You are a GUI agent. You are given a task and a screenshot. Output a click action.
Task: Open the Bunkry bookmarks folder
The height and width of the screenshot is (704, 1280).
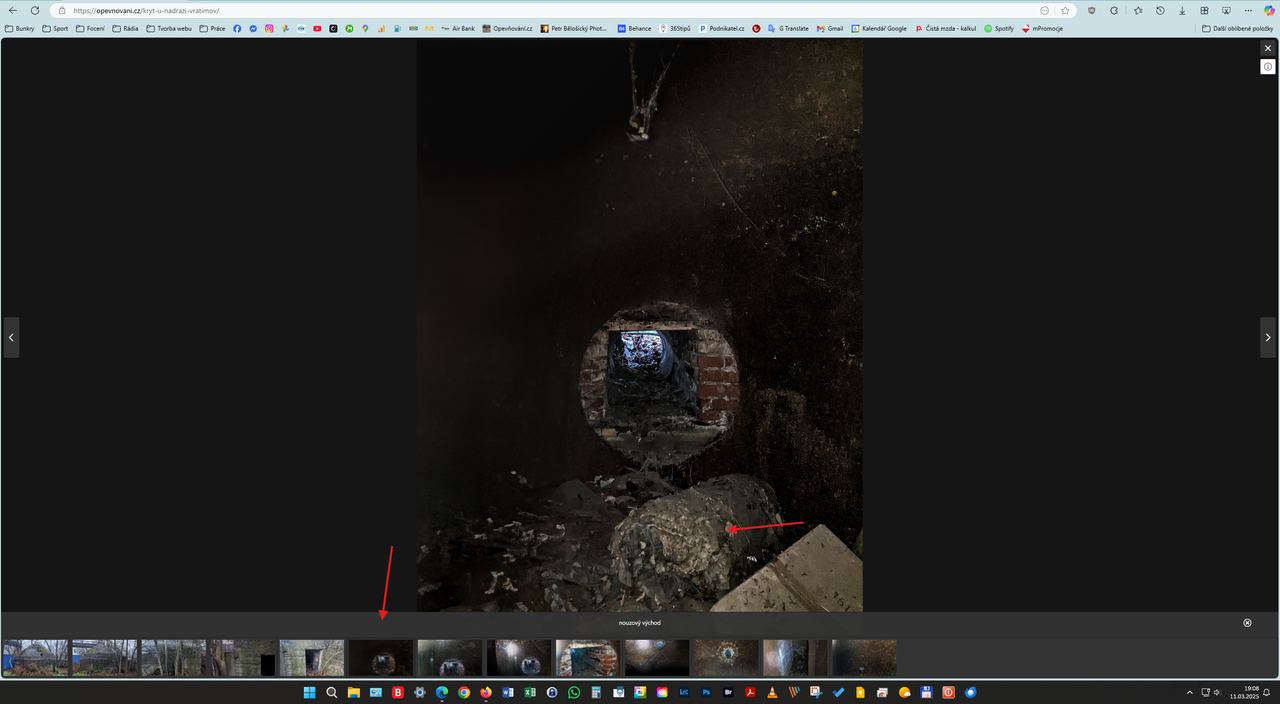click(x=19, y=28)
